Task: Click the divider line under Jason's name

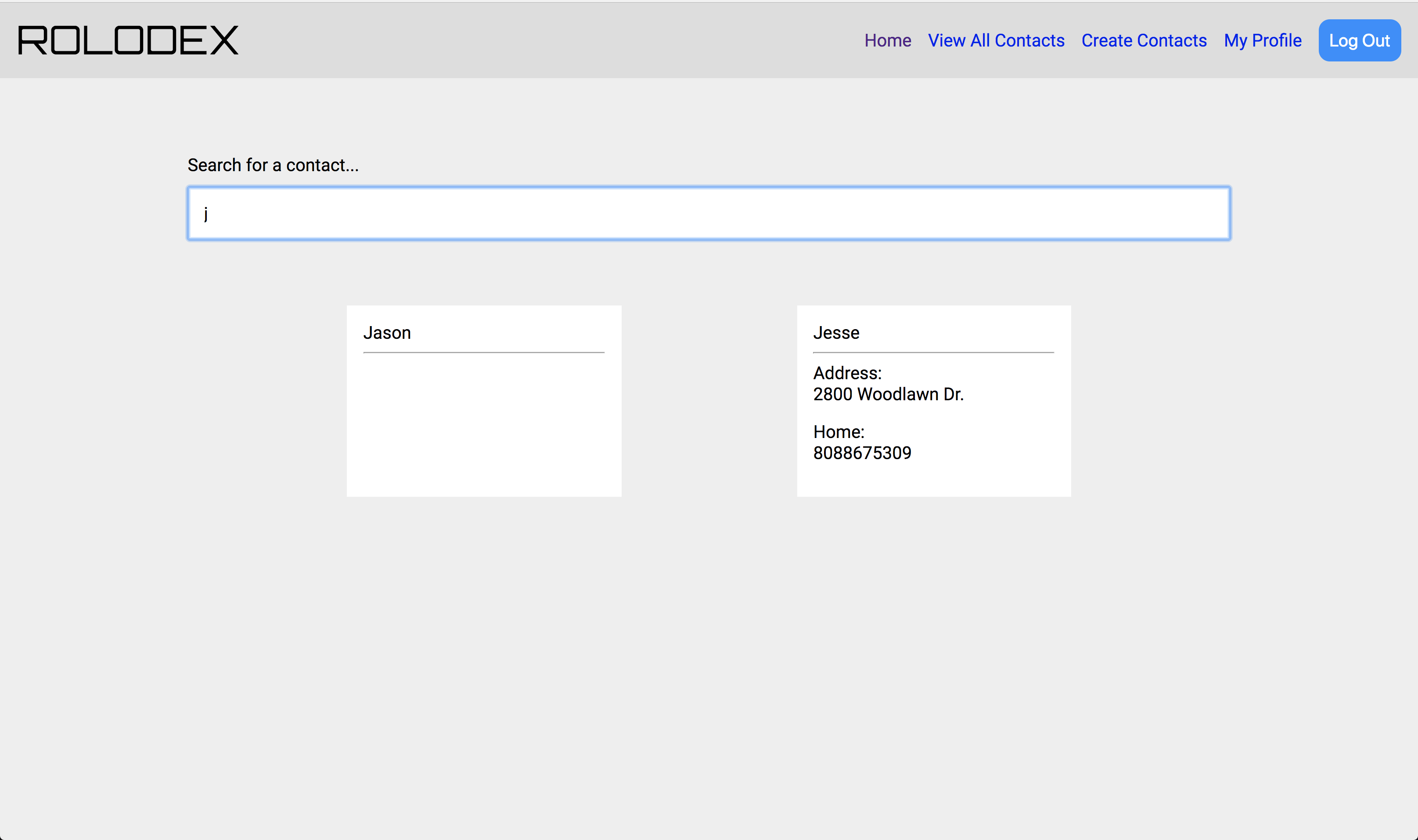Action: coord(484,353)
